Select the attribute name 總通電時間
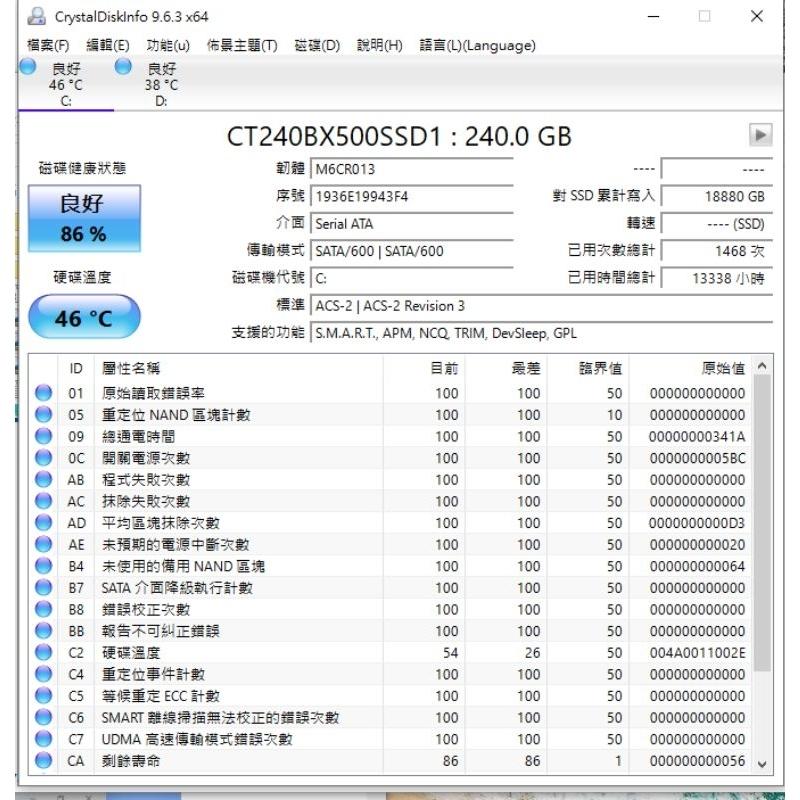 (138, 437)
